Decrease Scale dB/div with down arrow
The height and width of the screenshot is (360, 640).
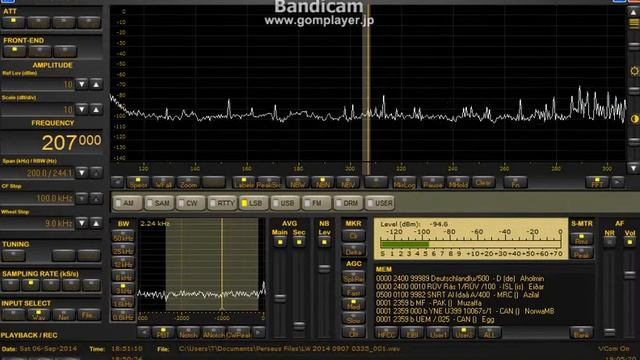(x=82, y=109)
